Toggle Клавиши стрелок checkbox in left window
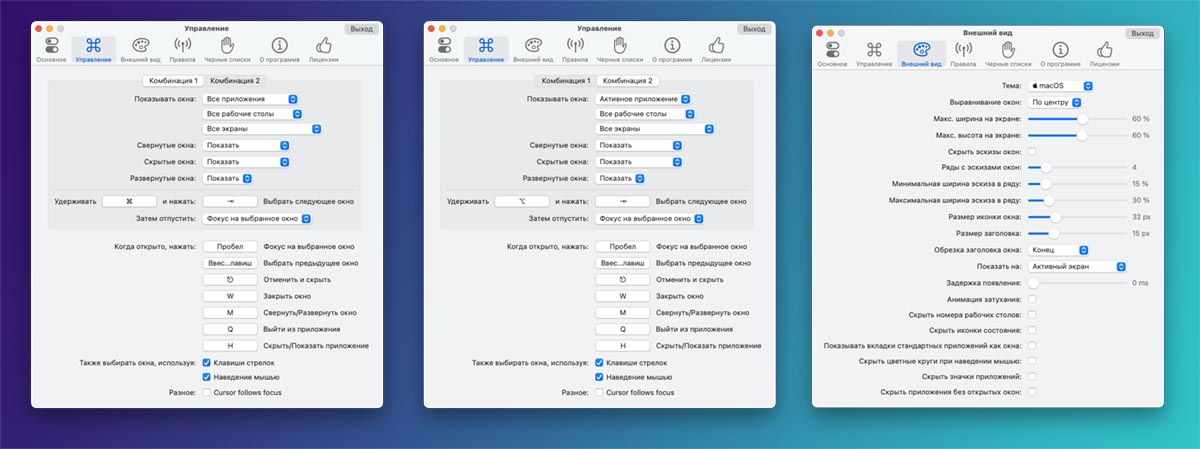The height and width of the screenshot is (449, 1200). click(x=206, y=362)
